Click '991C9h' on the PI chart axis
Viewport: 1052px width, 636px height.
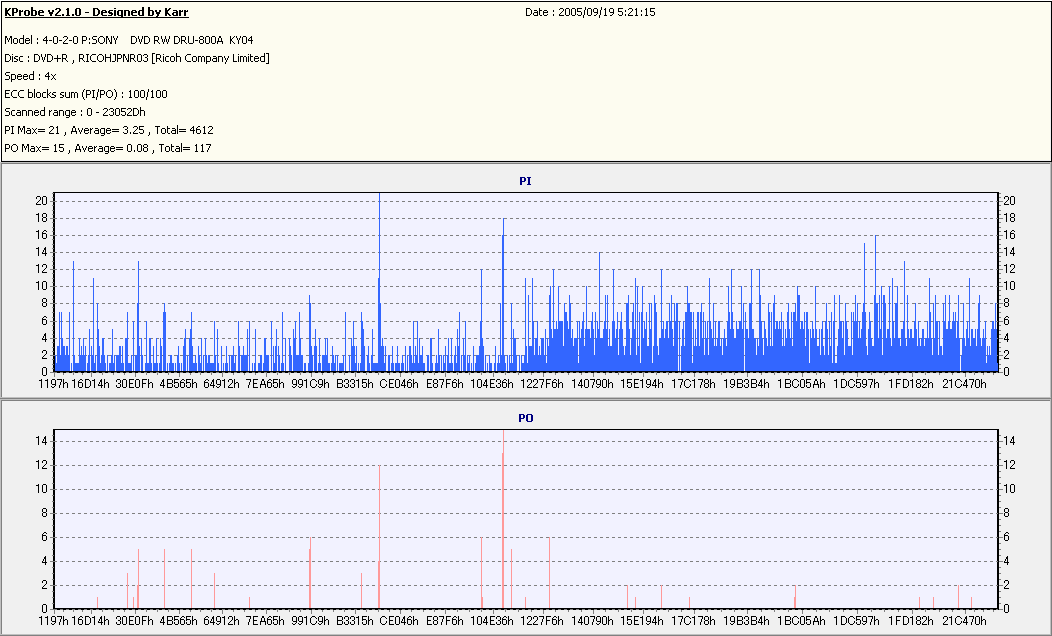[310, 384]
